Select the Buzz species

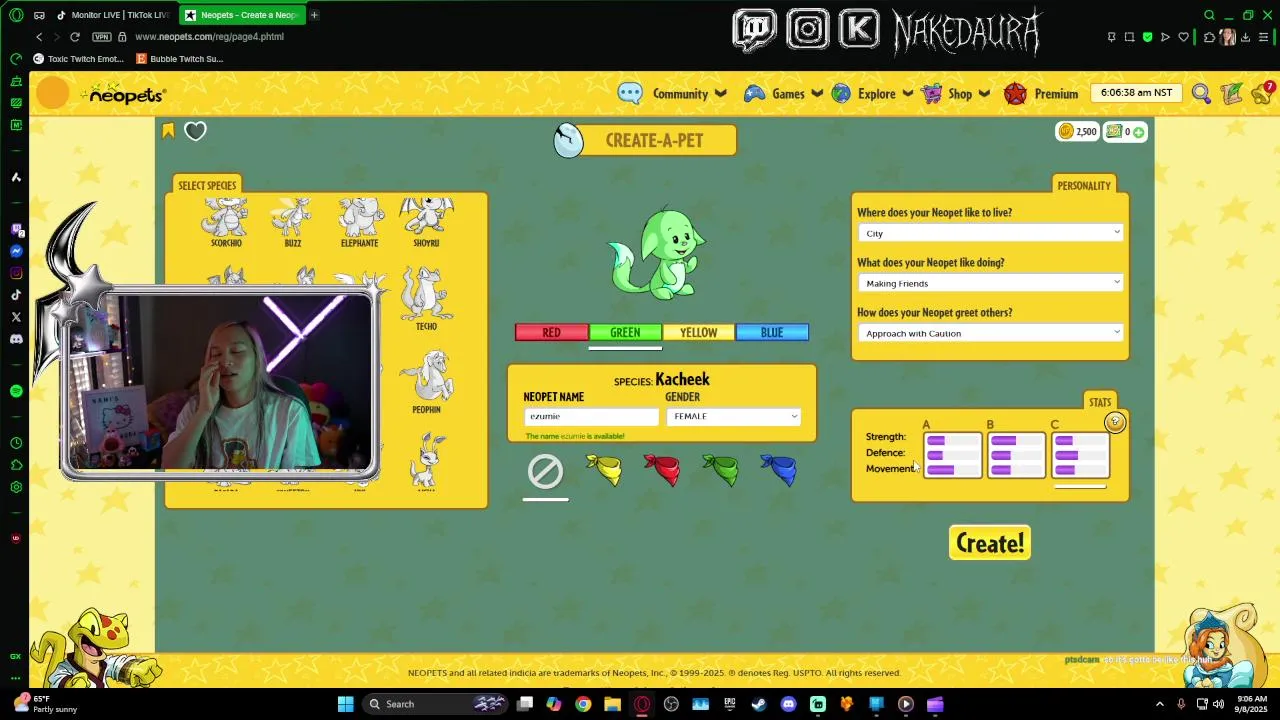point(292,222)
